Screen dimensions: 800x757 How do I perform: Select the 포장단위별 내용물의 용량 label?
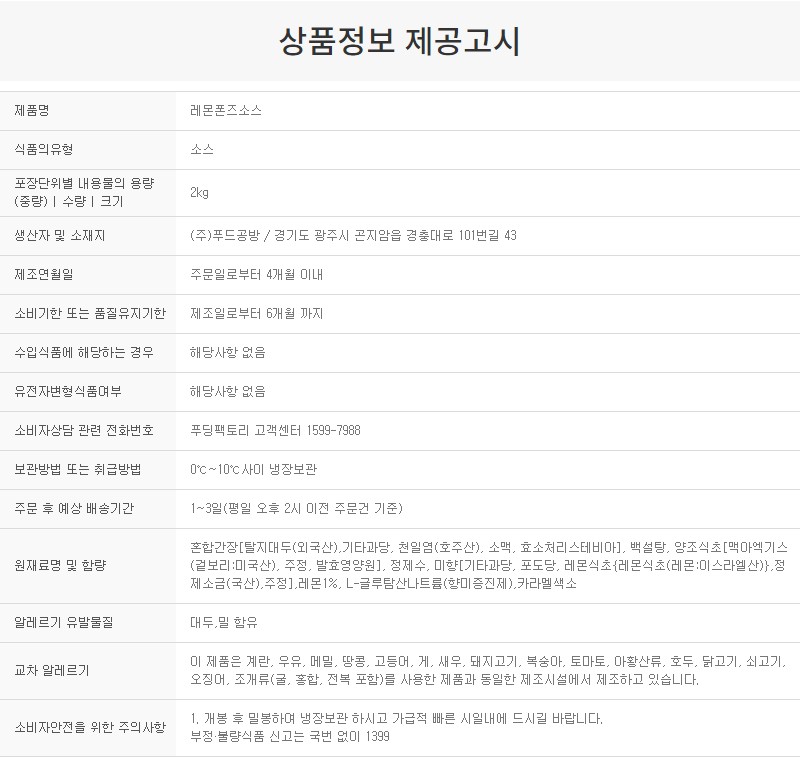(x=84, y=192)
